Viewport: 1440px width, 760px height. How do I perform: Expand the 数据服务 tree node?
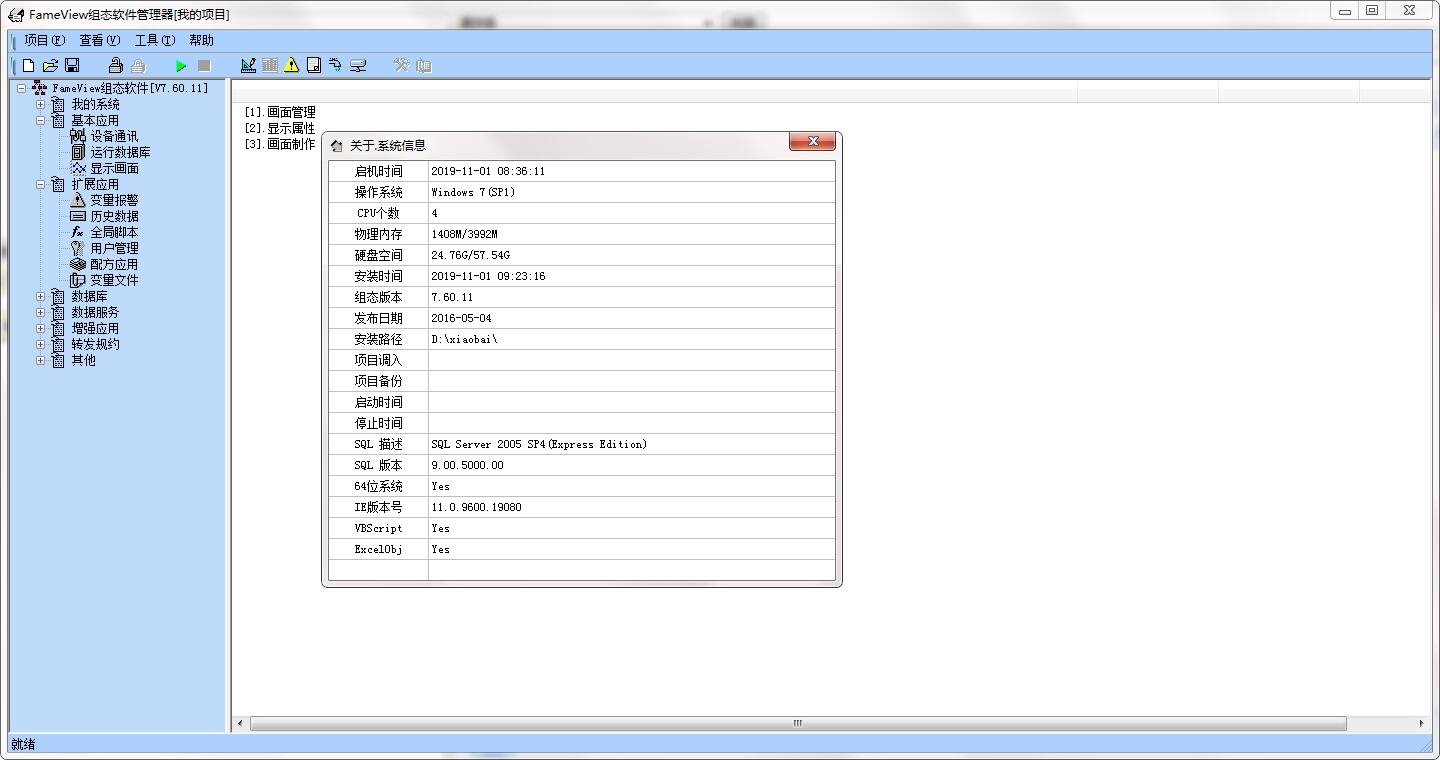[41, 312]
